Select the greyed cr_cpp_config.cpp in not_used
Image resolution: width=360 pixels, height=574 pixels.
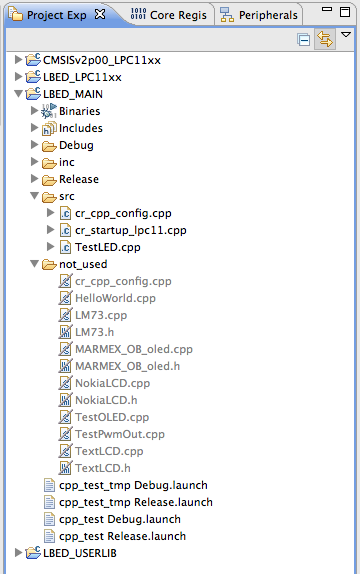tap(123, 281)
